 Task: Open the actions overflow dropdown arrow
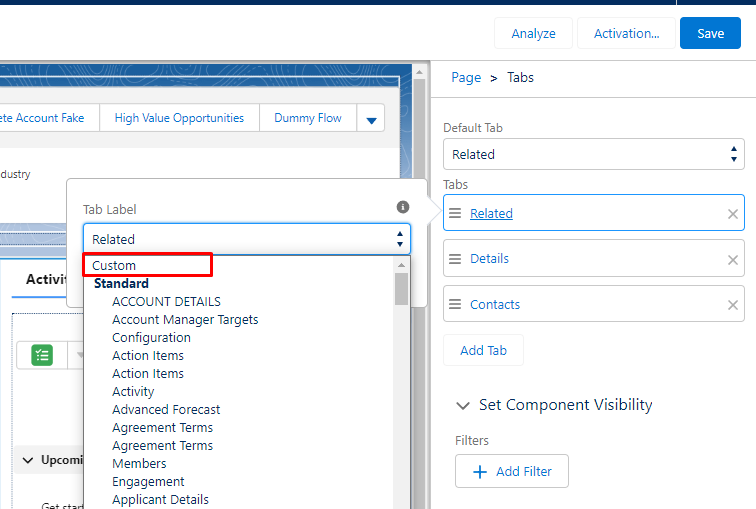[x=371, y=119]
